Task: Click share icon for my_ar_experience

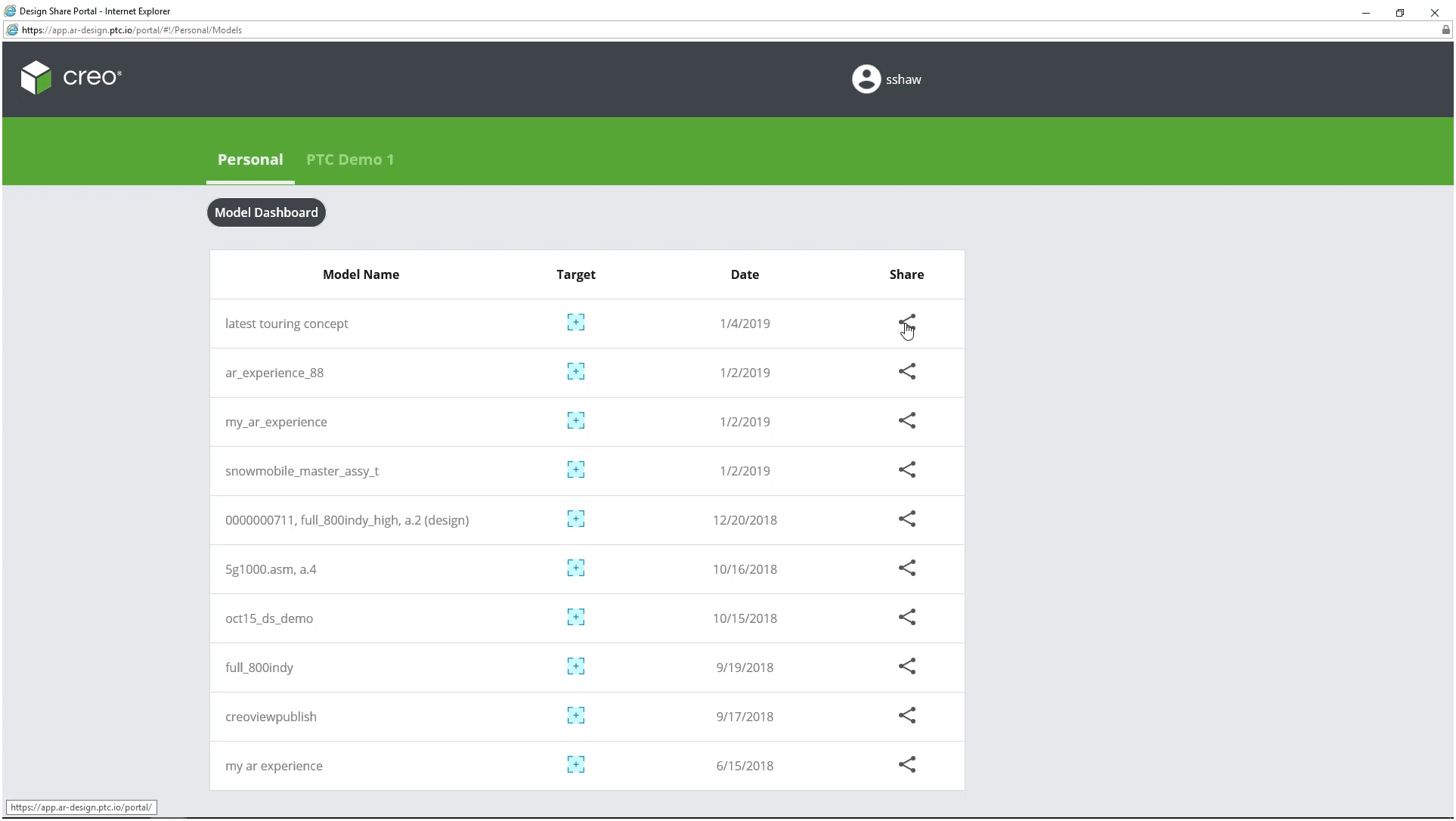Action: (906, 421)
